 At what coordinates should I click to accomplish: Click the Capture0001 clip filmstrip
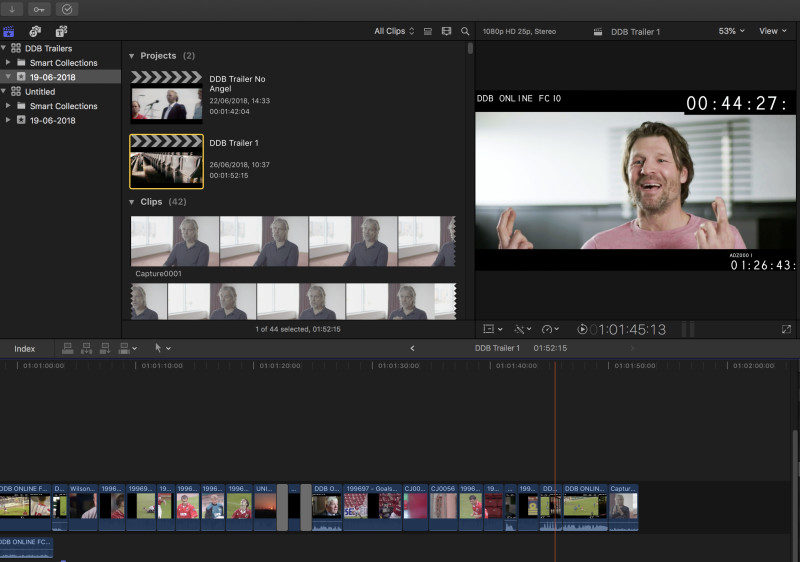pyautogui.click(x=293, y=241)
